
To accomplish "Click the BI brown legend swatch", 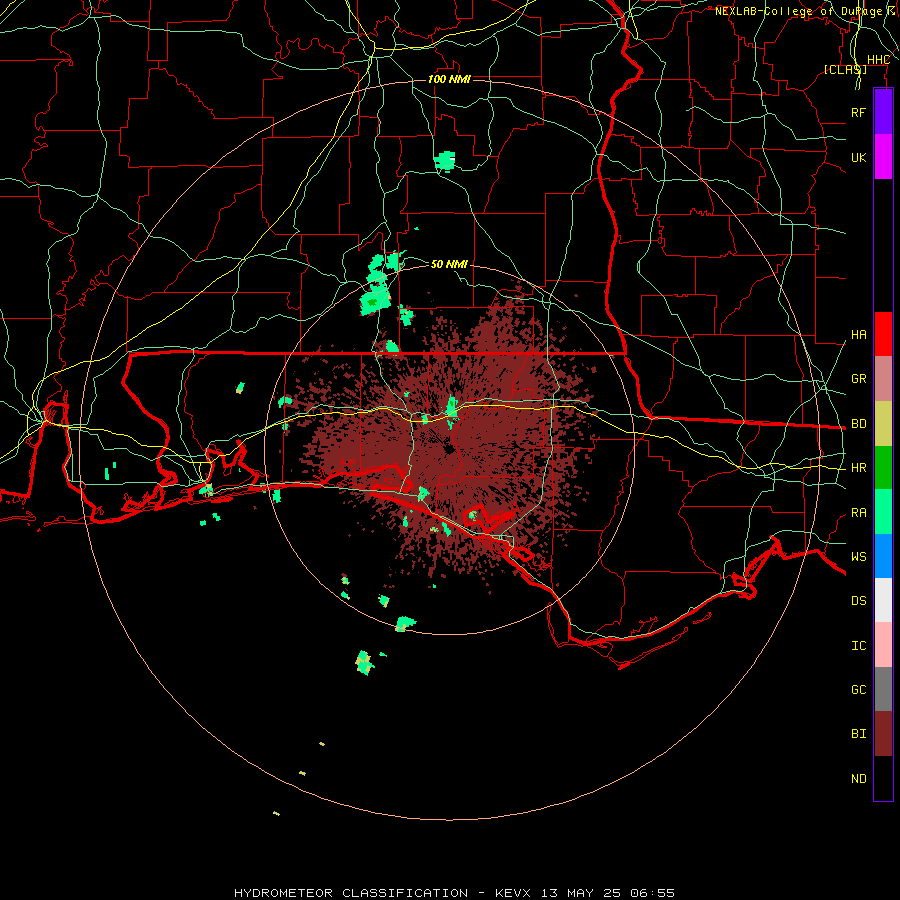I will click(x=883, y=734).
